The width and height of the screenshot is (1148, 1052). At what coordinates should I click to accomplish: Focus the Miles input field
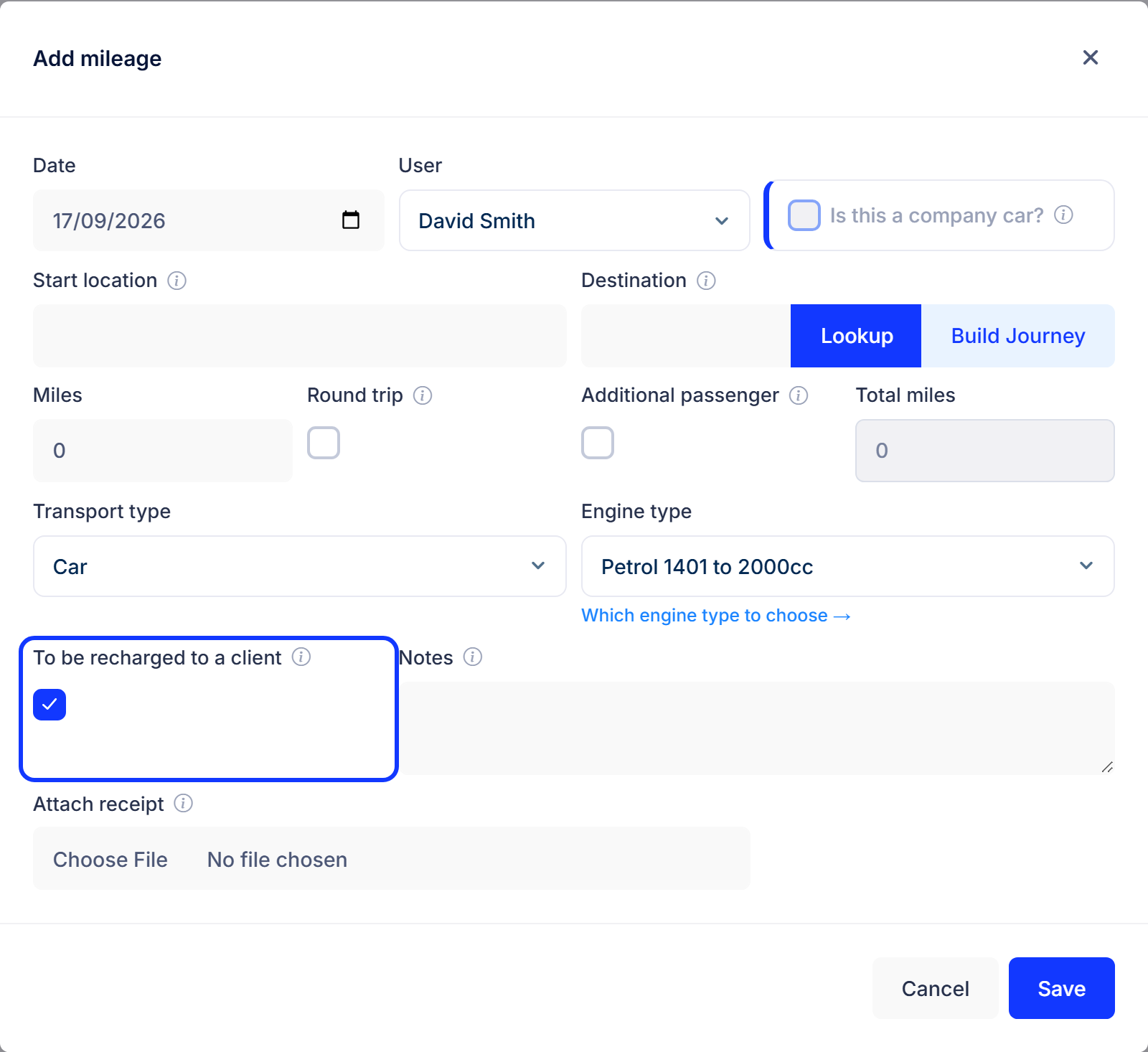pyautogui.click(x=163, y=451)
